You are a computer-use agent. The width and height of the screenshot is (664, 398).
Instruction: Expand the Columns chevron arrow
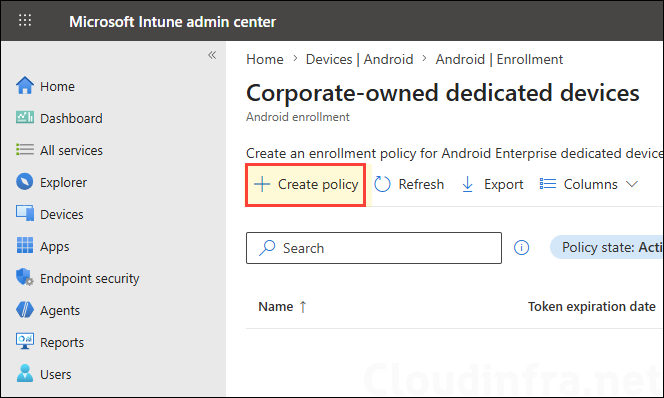pyautogui.click(x=632, y=184)
